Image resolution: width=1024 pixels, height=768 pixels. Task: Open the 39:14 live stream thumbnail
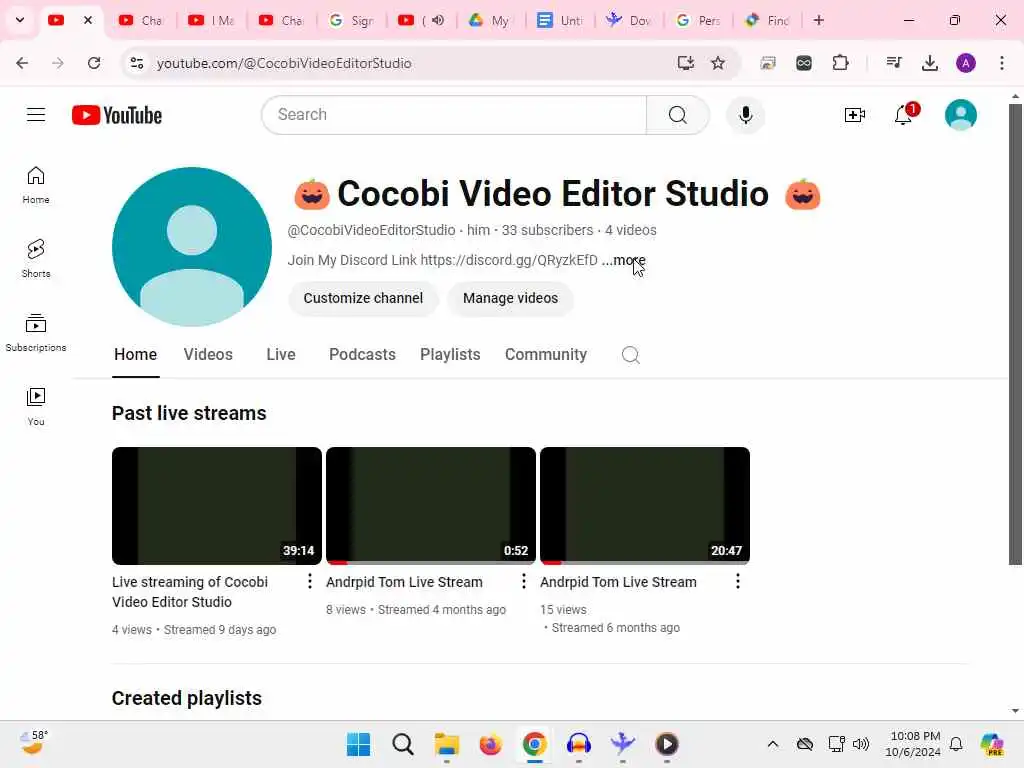tap(217, 505)
